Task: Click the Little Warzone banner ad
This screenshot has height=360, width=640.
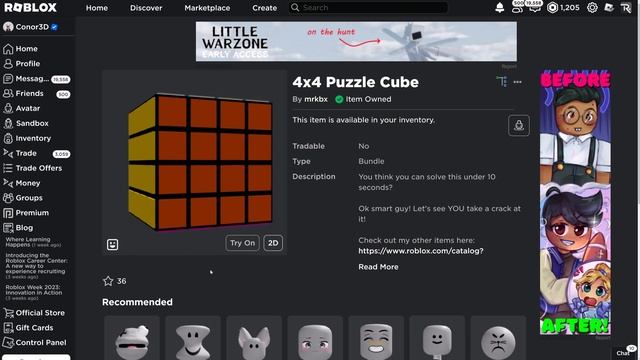Action: (356, 41)
